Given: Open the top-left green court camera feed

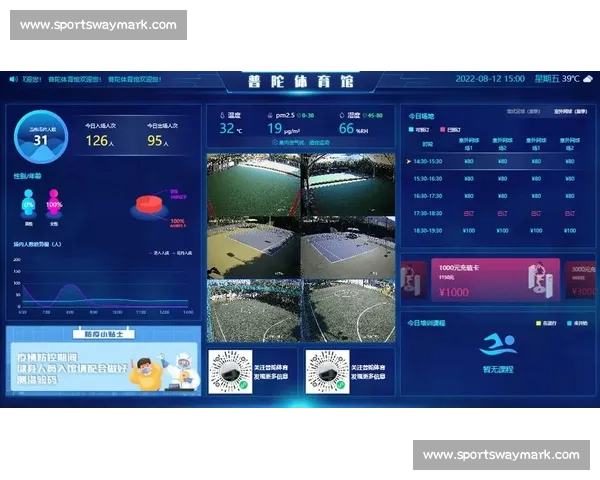Looking at the screenshot, I should click(253, 183).
